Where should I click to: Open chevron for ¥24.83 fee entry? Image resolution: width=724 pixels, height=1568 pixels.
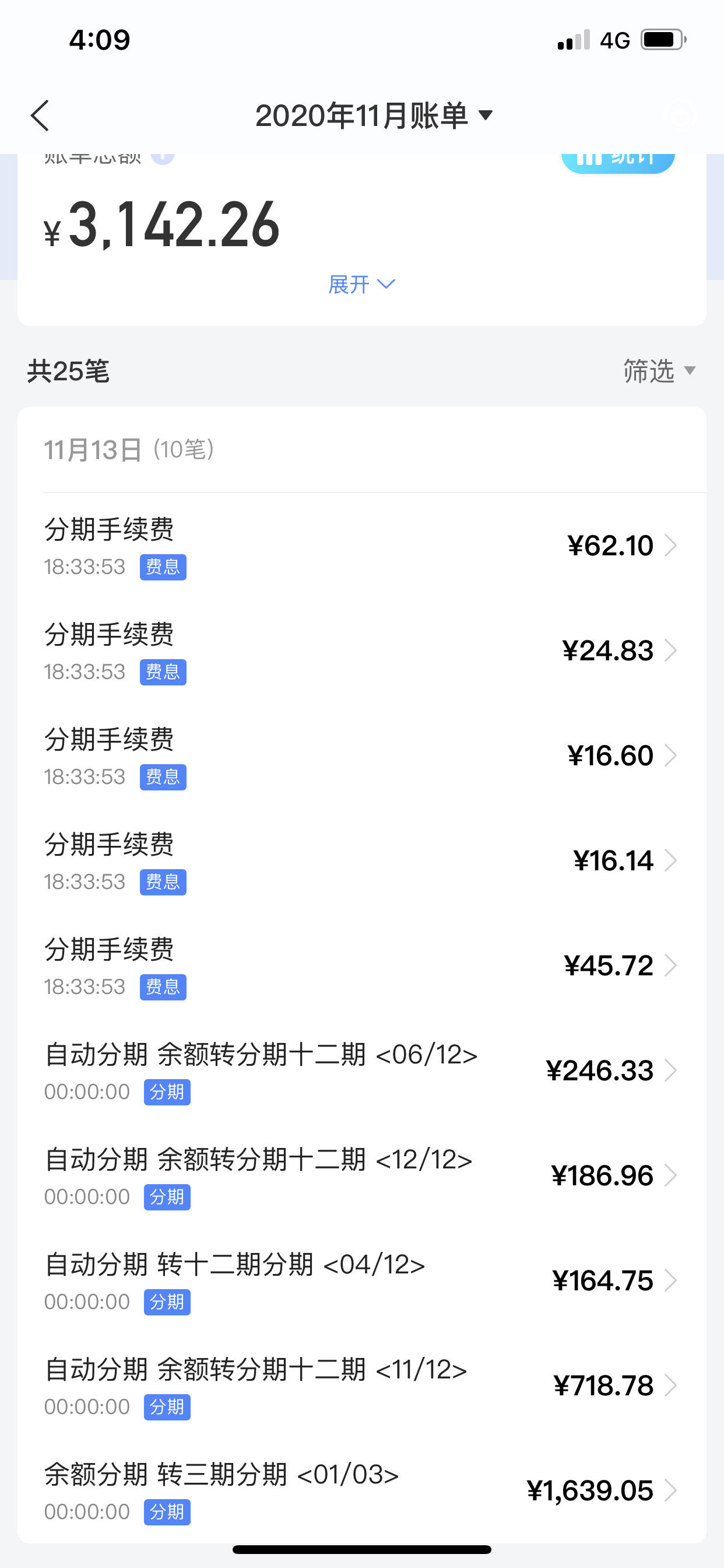[670, 650]
